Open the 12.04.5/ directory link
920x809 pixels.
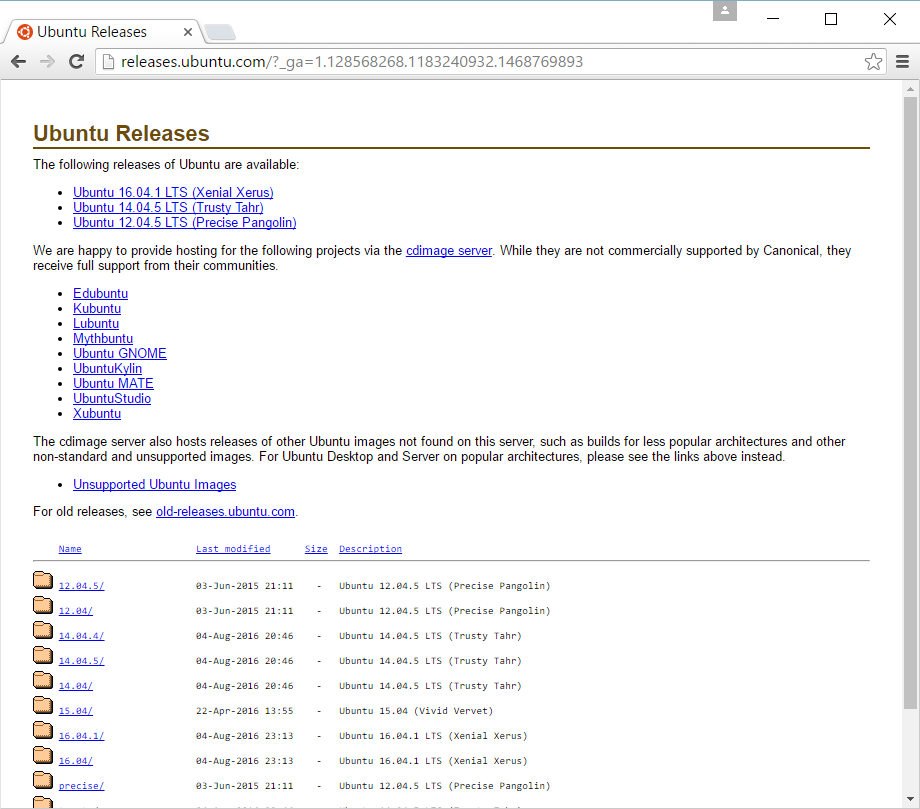(x=82, y=586)
